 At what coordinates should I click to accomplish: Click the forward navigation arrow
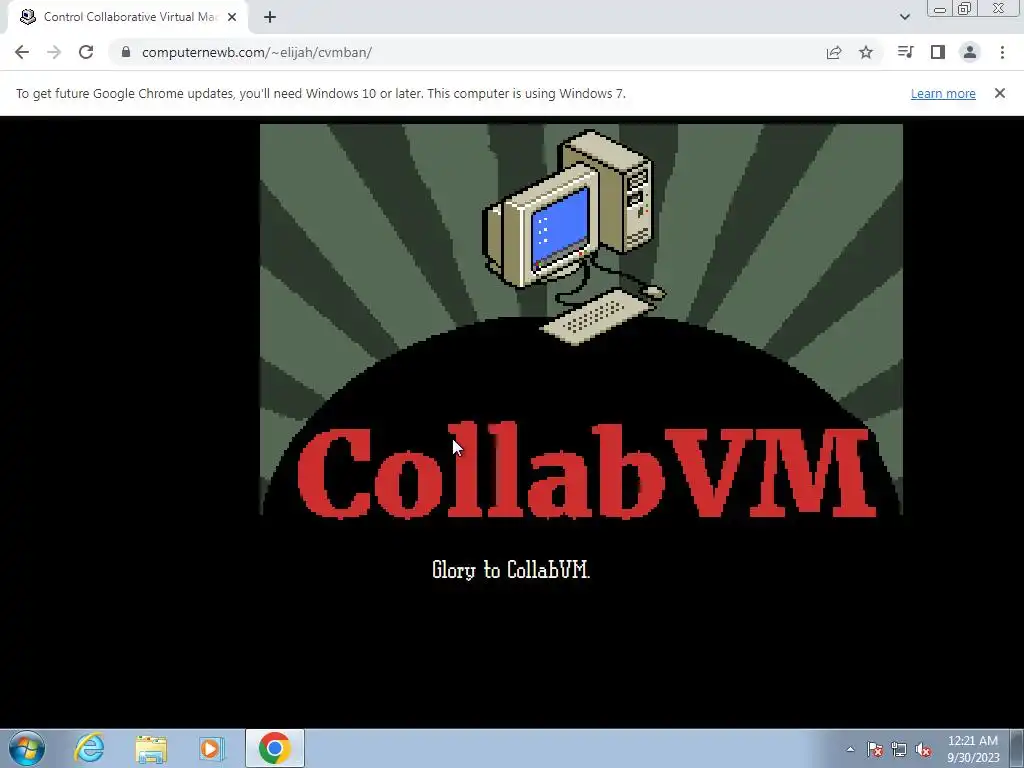tap(54, 52)
